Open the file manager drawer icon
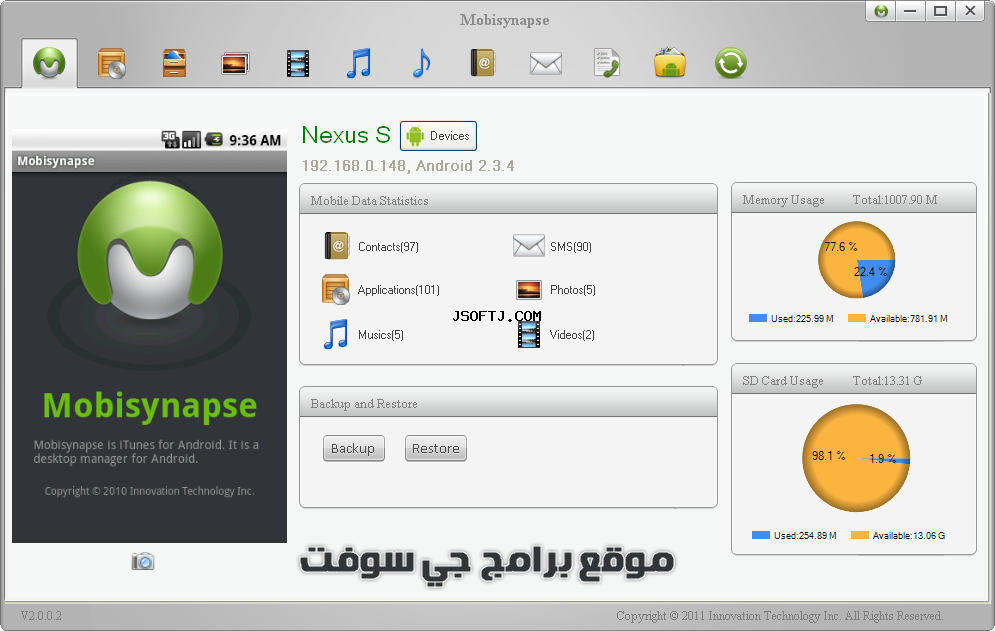Image resolution: width=995 pixels, height=631 pixels. coord(174,63)
